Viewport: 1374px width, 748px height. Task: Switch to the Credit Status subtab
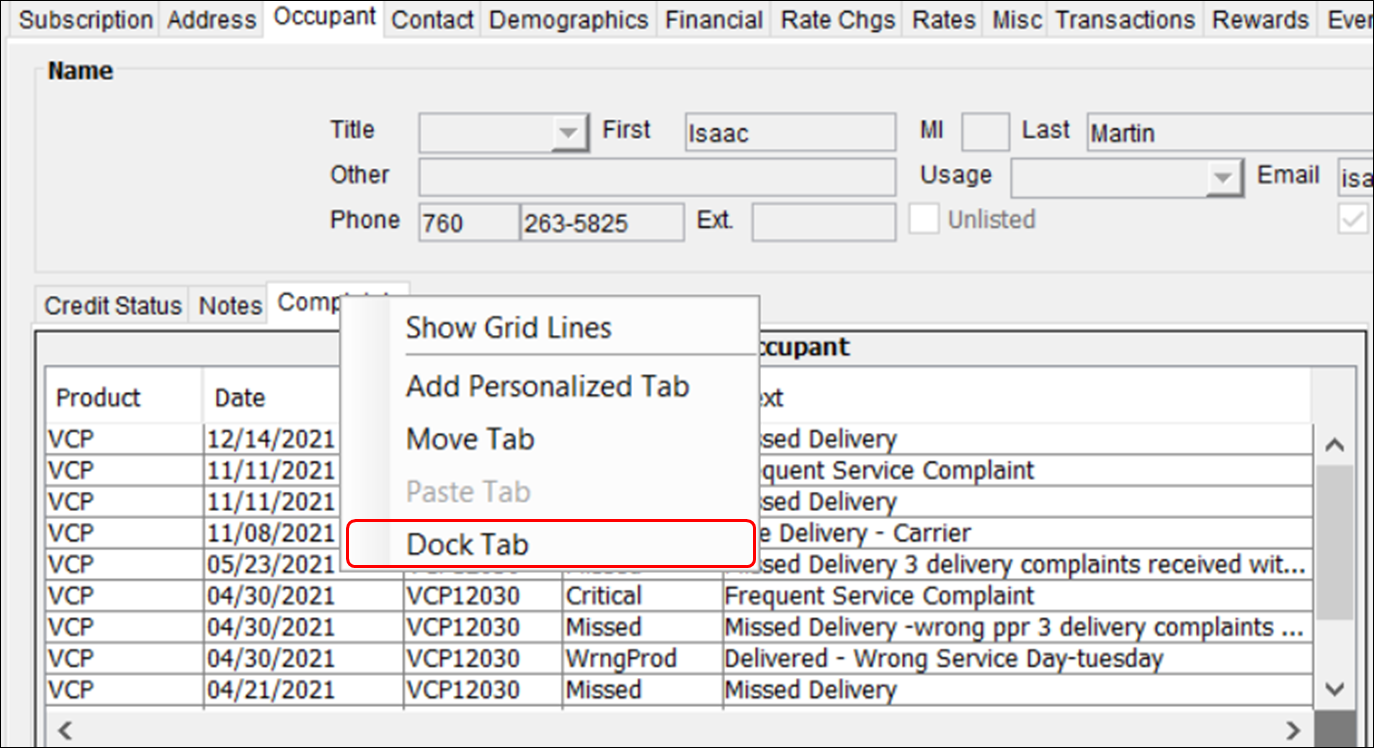(113, 306)
